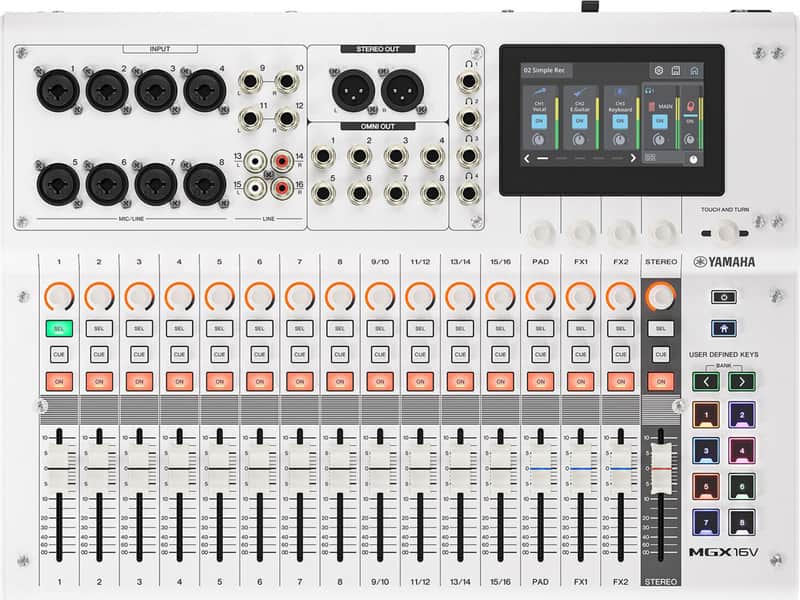Click combo input jack 1
Viewport: 800px width, 600px height.
point(58,90)
